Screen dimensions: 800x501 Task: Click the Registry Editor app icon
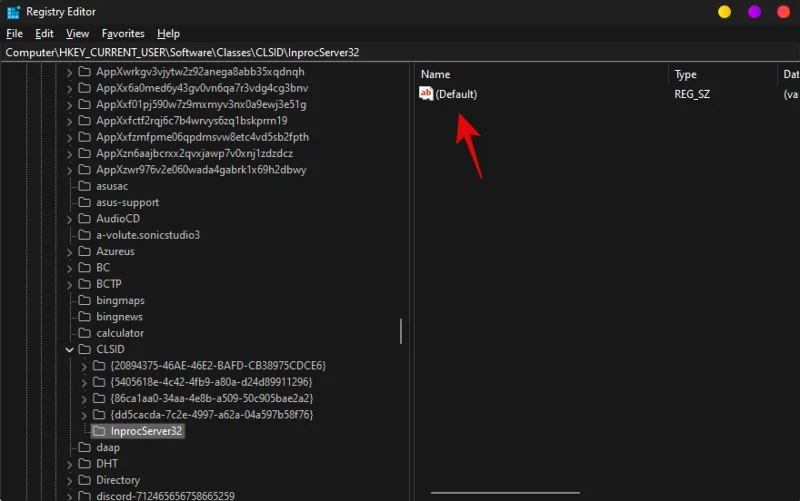pyautogui.click(x=13, y=12)
